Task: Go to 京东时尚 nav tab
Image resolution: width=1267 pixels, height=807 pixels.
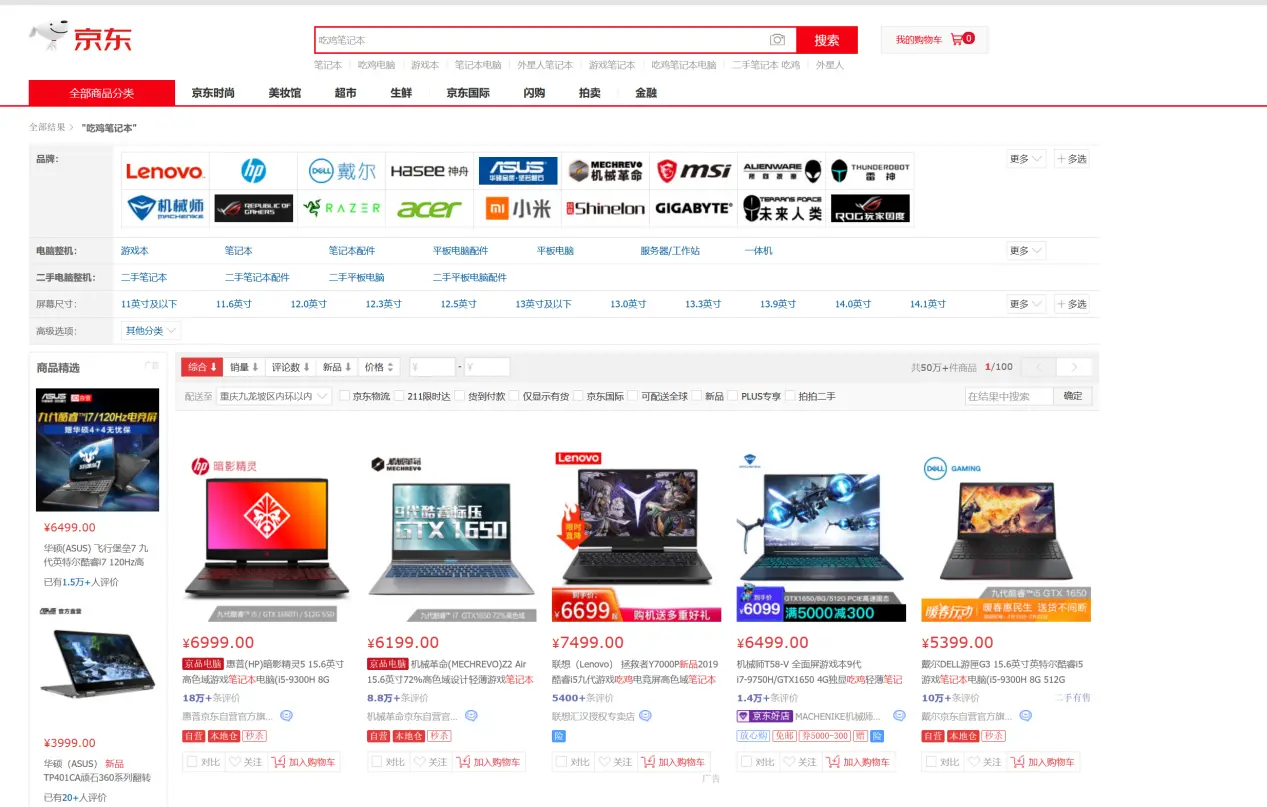Action: [213, 93]
